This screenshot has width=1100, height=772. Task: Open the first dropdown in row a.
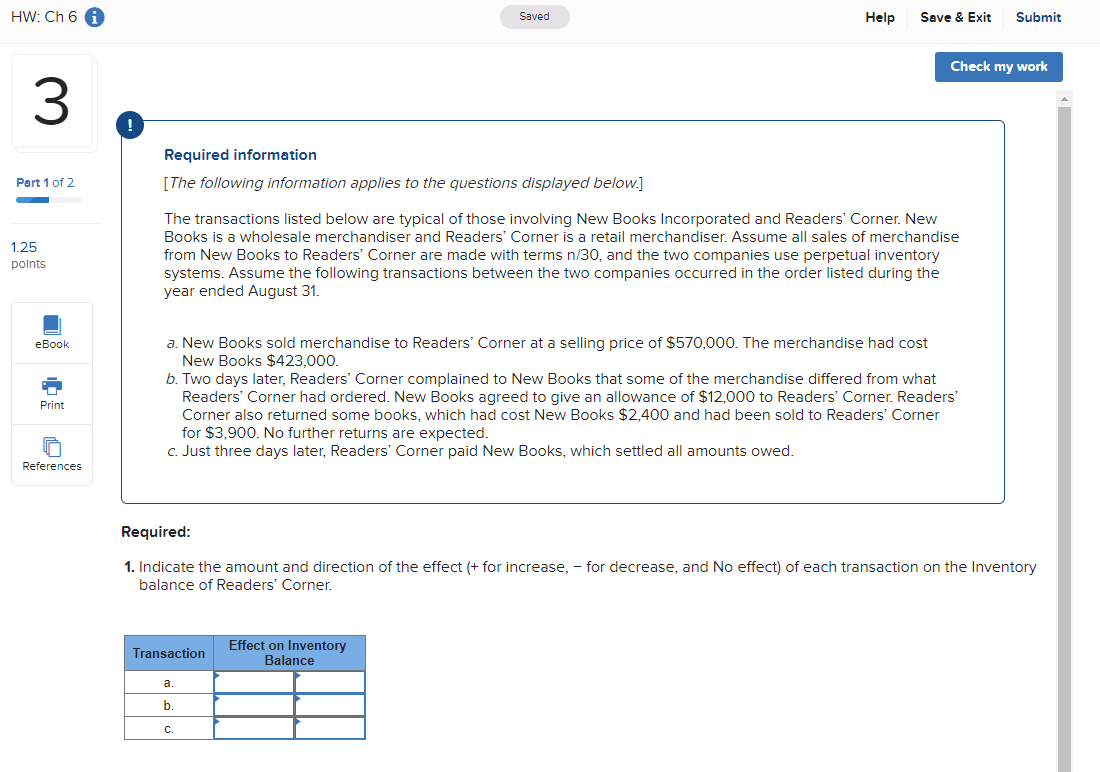(254, 682)
